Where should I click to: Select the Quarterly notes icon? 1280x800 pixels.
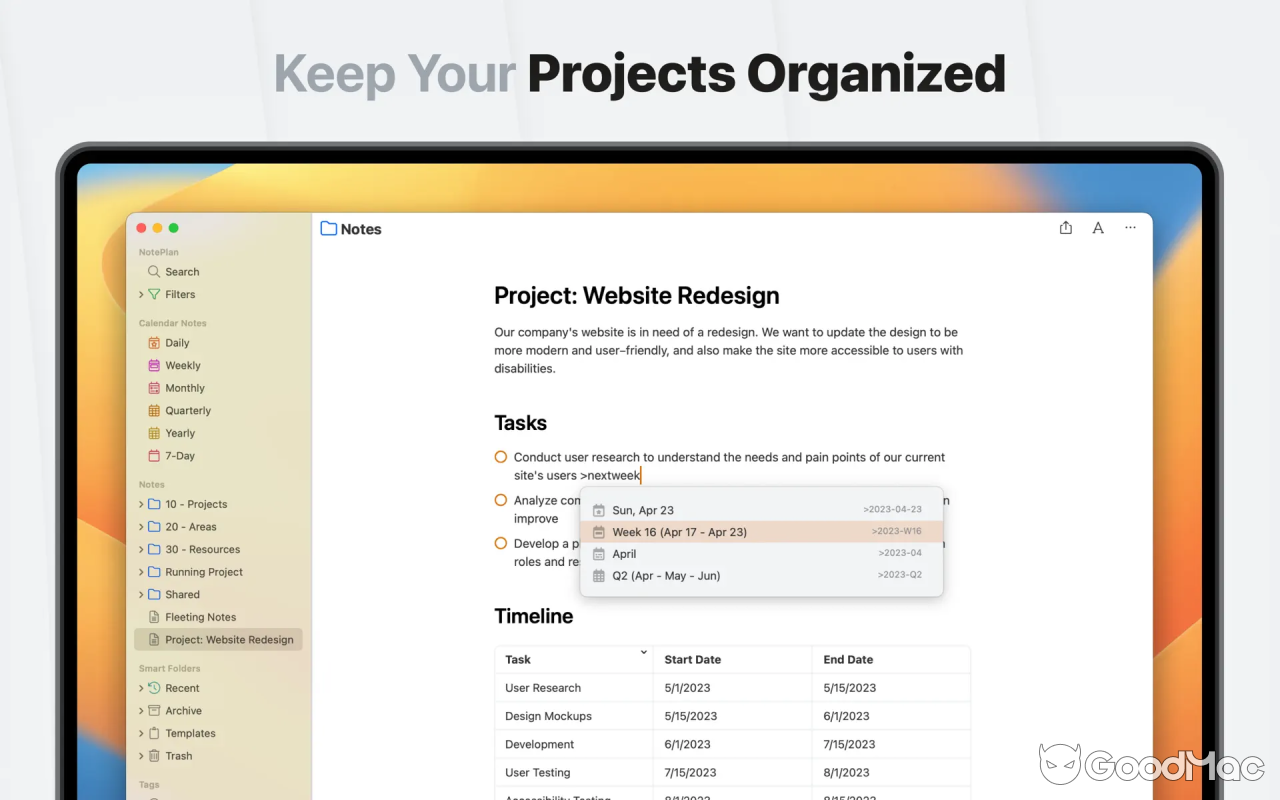154,410
